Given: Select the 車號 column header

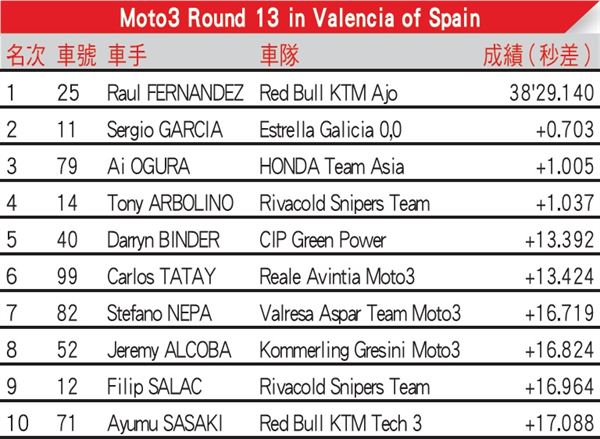Looking at the screenshot, I should tap(77, 55).
